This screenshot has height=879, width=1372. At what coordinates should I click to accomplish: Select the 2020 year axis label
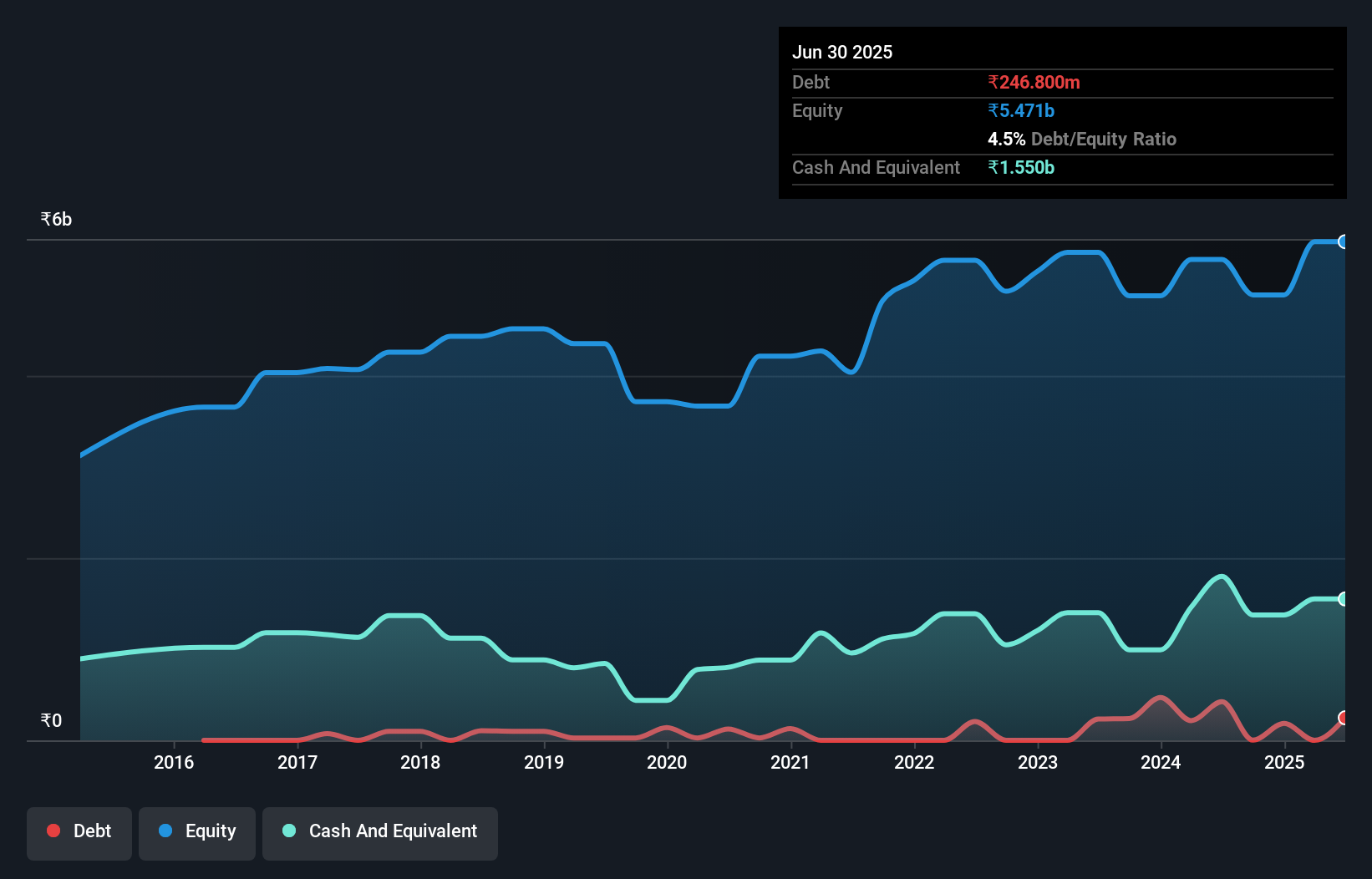pyautogui.click(x=666, y=762)
